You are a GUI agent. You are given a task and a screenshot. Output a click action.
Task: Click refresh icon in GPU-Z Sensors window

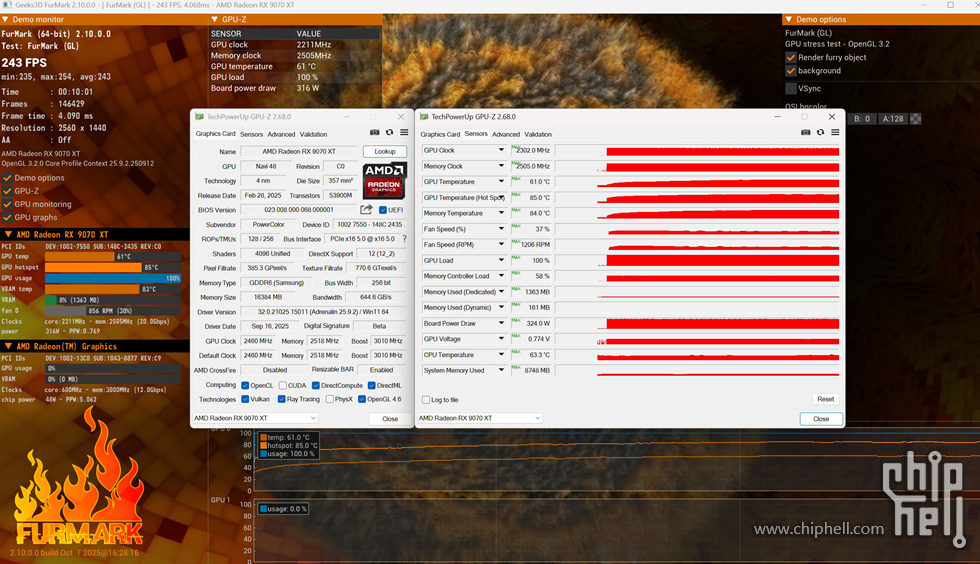821,133
